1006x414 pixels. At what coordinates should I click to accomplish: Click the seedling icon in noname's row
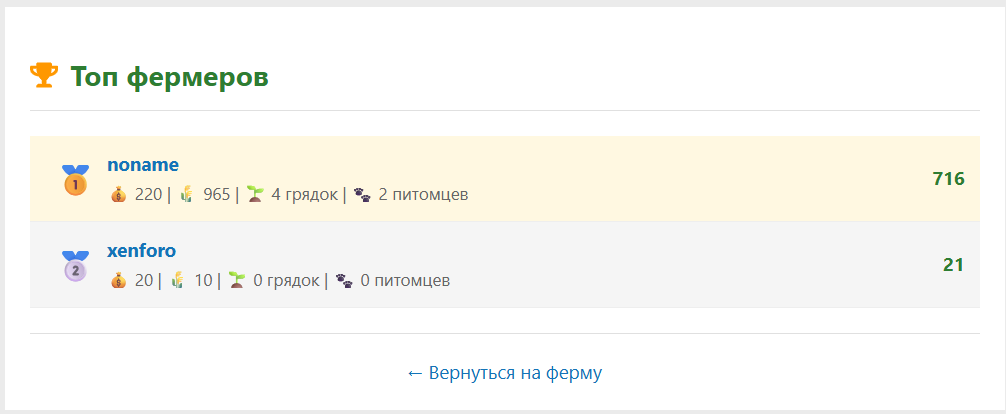click(x=255, y=194)
